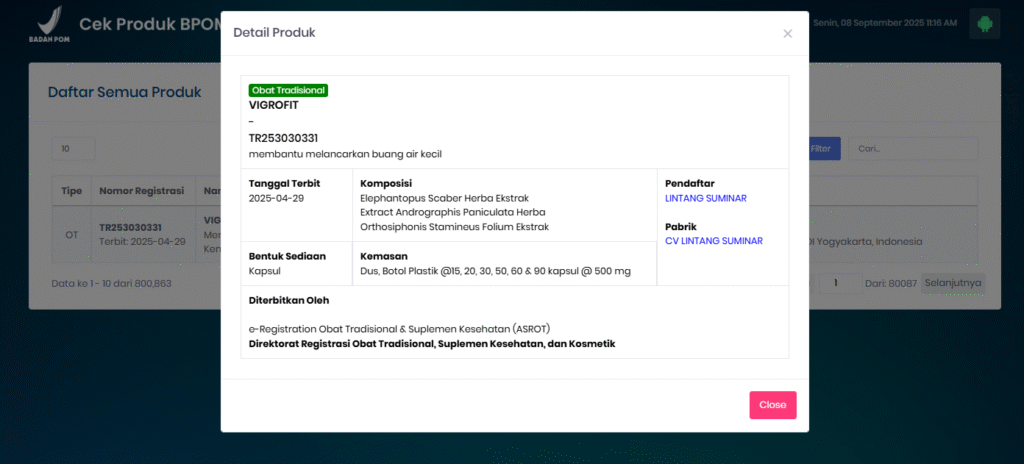This screenshot has height=464, width=1024.
Task: Click the Obat Tradisional green badge
Action: pyautogui.click(x=288, y=91)
